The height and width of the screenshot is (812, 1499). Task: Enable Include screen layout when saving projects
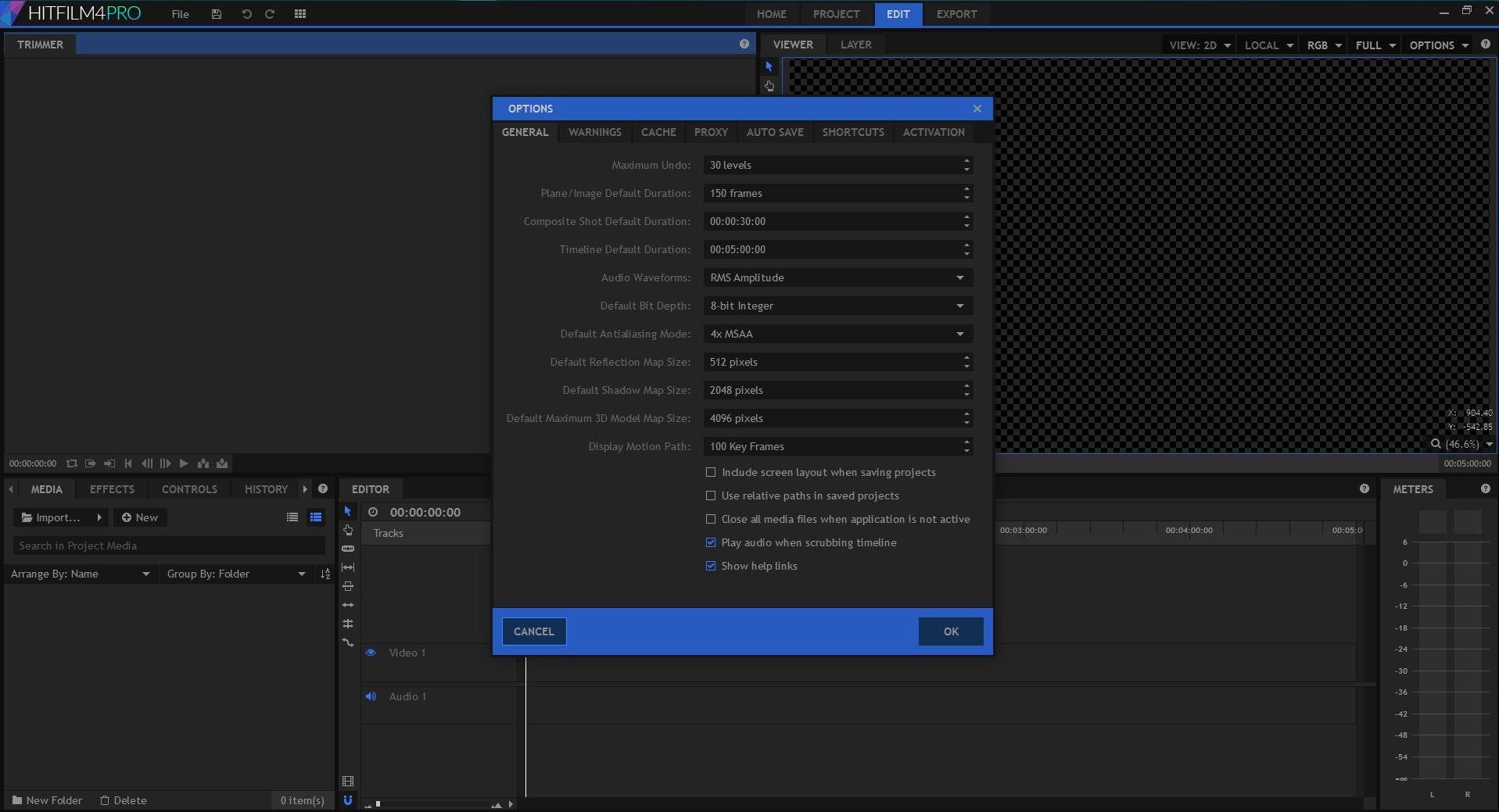click(x=711, y=472)
